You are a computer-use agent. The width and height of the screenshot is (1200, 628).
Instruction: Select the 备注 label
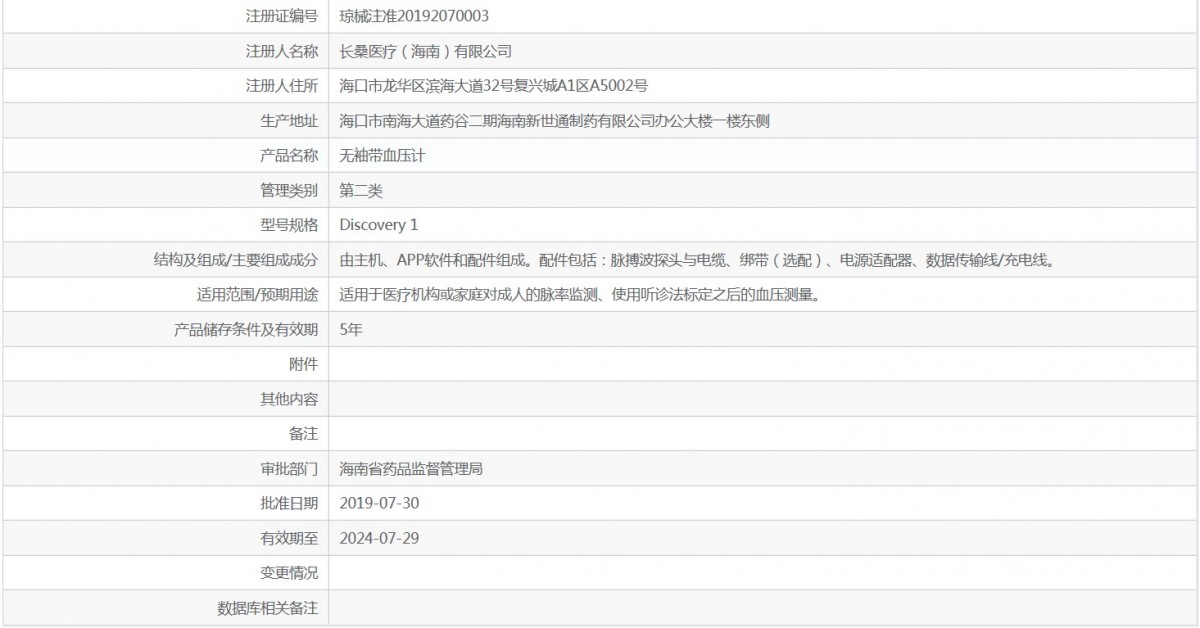pyautogui.click(x=303, y=434)
